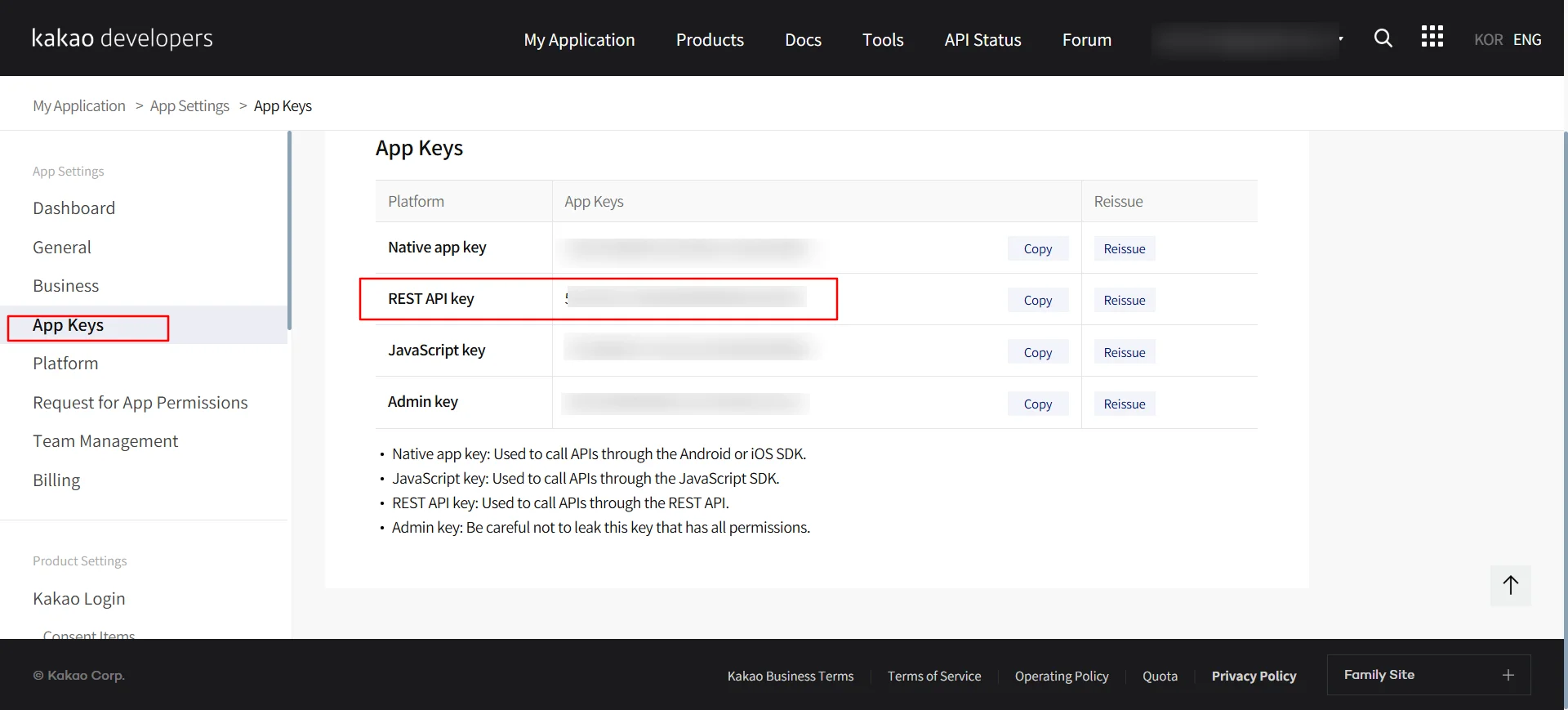
Task: Open the search magnifier icon
Action: coord(1383,38)
